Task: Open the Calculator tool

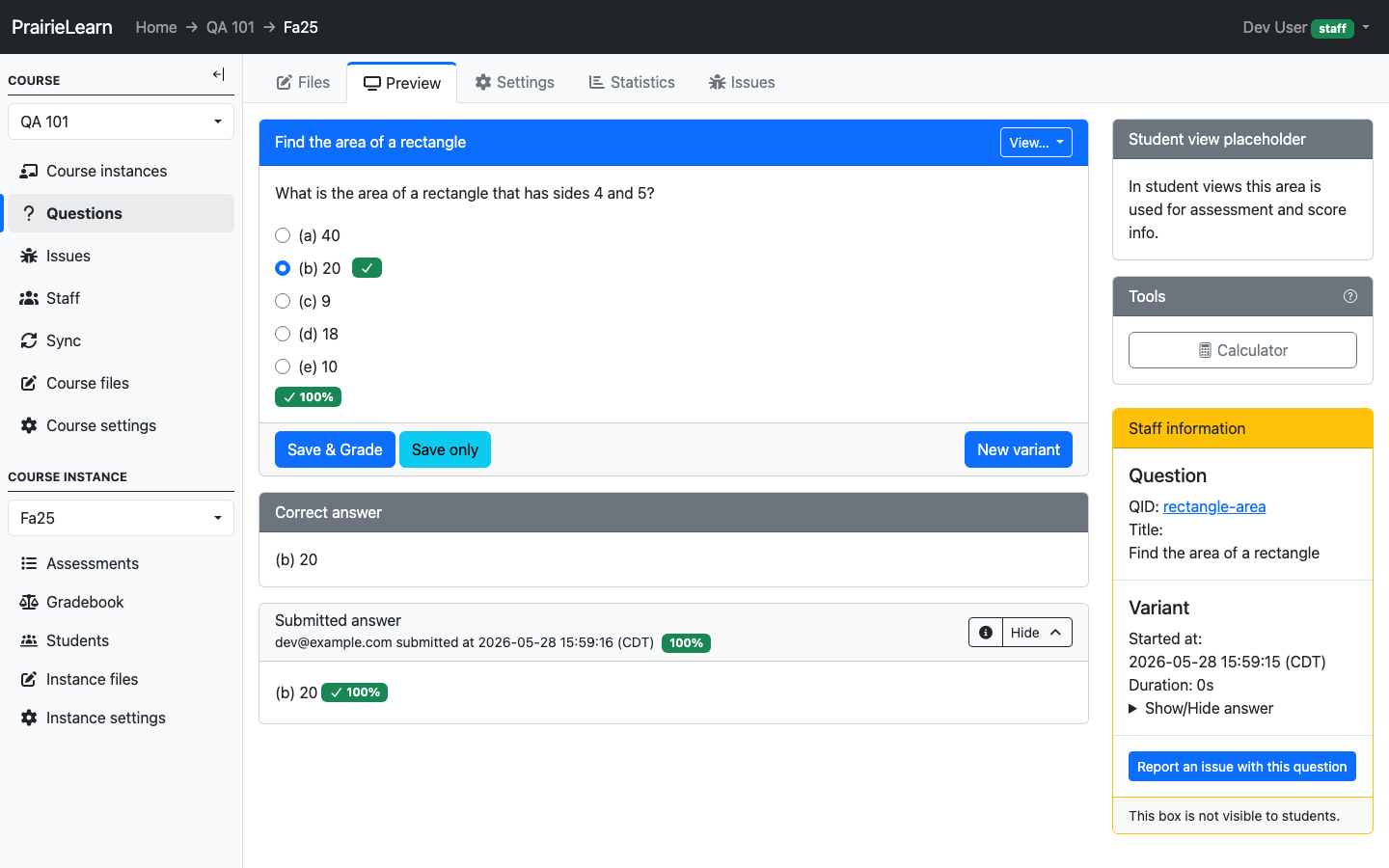Action: point(1242,350)
